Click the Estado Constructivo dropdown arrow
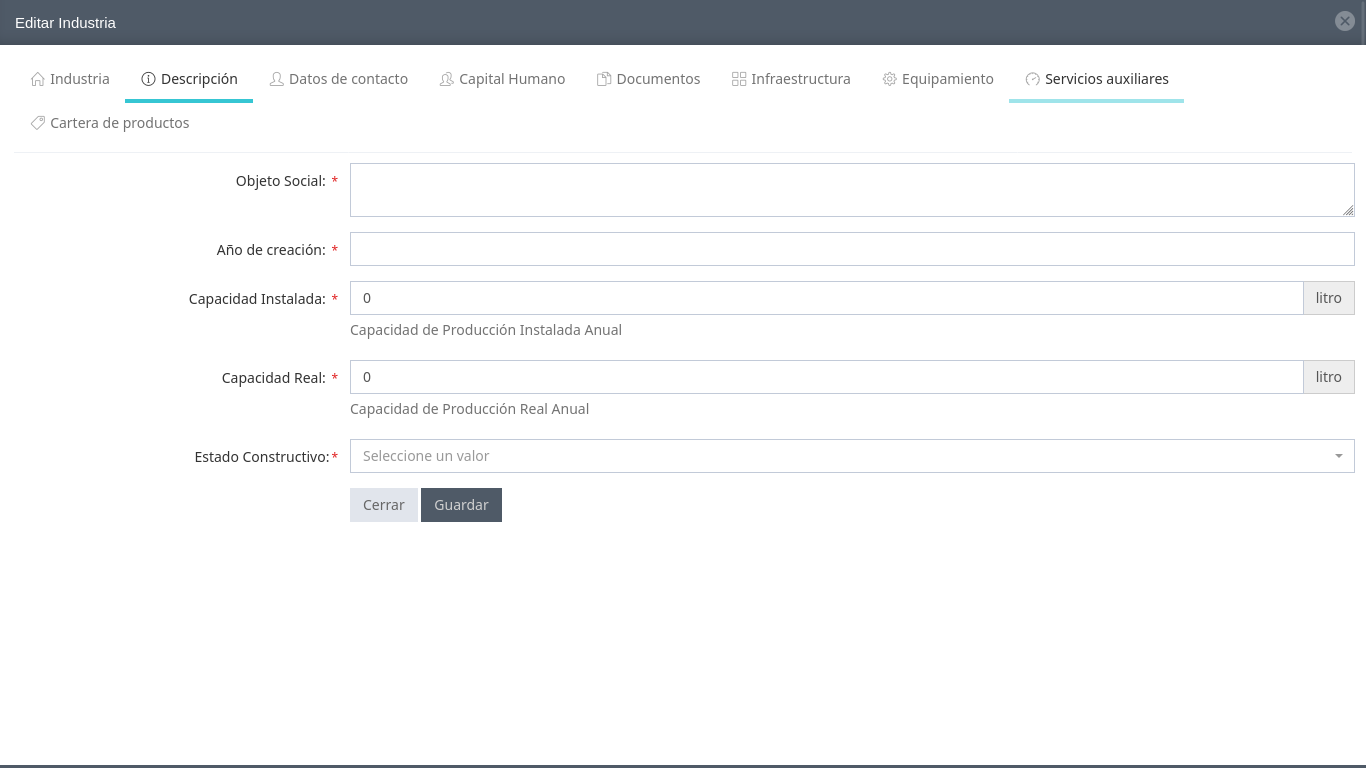1366x768 pixels. (1338, 456)
